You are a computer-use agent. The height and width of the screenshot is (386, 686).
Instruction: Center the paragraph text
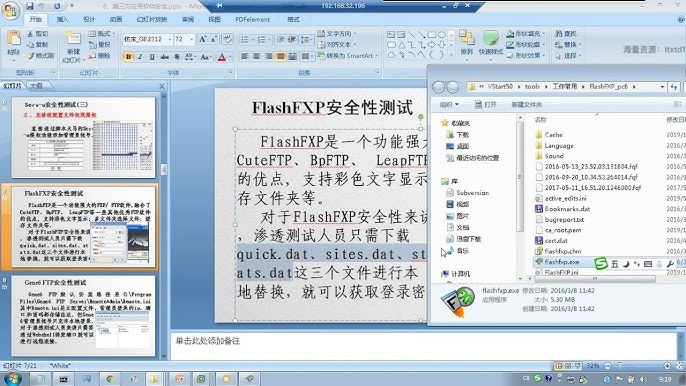click(x=256, y=56)
